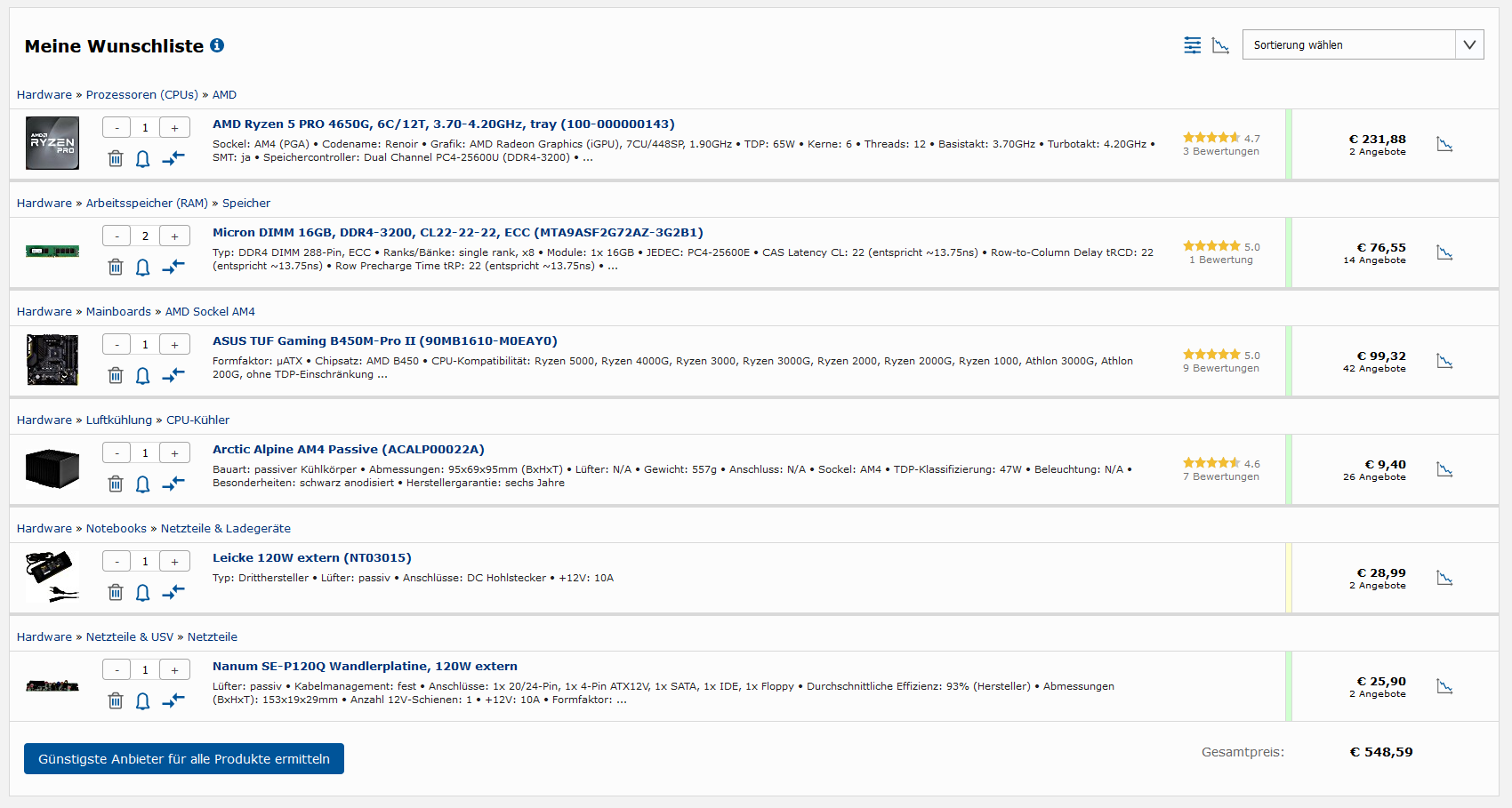Decrease quantity of Micron DIMM
This screenshot has height=808, width=1512.
click(x=117, y=236)
